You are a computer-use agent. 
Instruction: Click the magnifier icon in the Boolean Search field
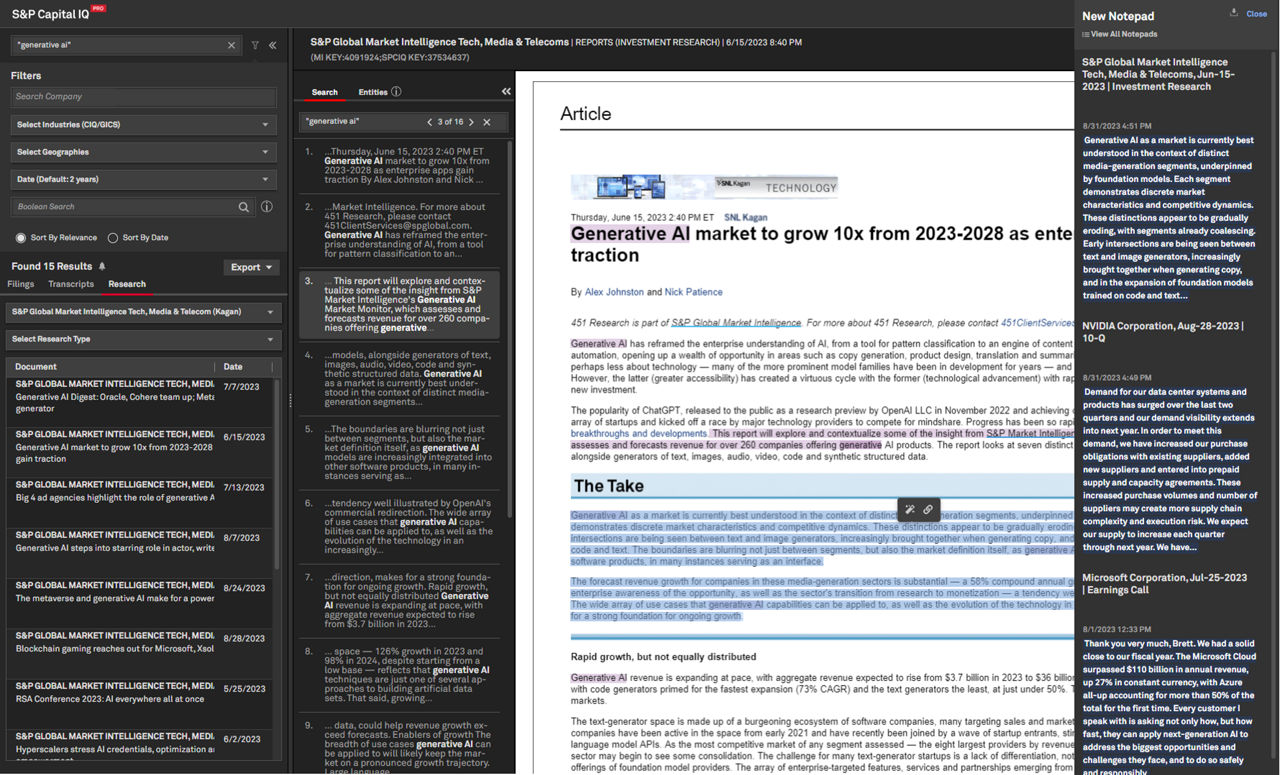(241, 206)
